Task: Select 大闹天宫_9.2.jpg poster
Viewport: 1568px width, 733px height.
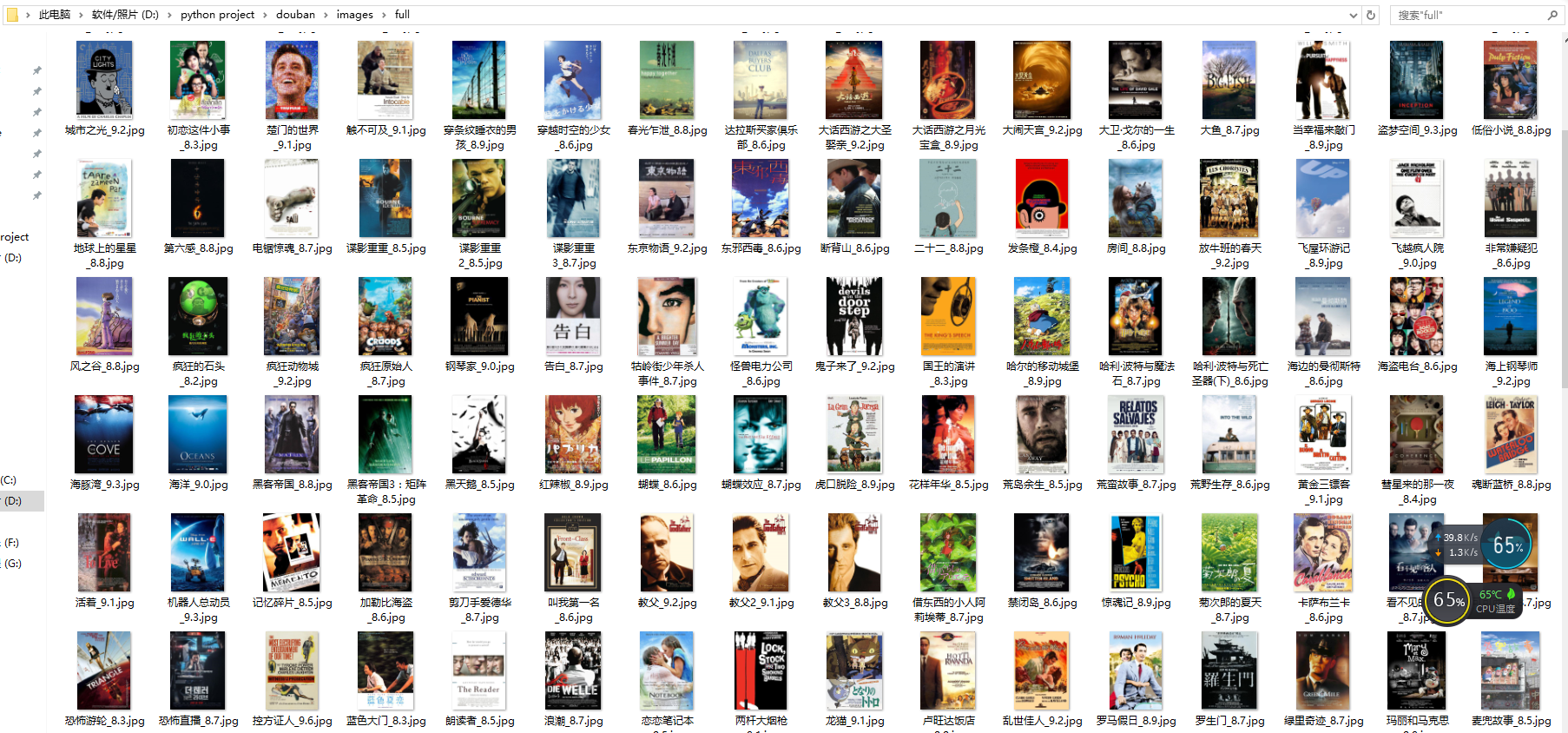Action: point(1042,80)
